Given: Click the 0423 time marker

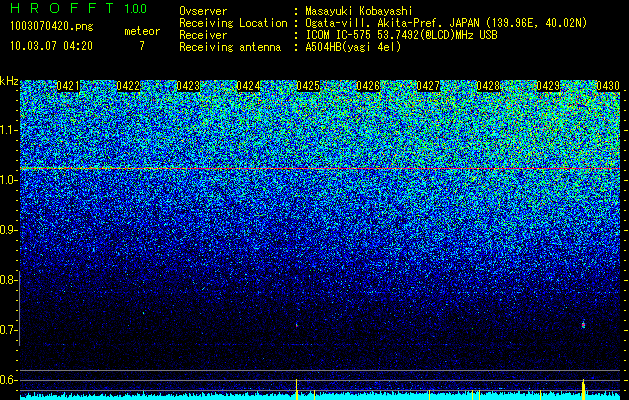Looking at the screenshot, I should point(188,86).
